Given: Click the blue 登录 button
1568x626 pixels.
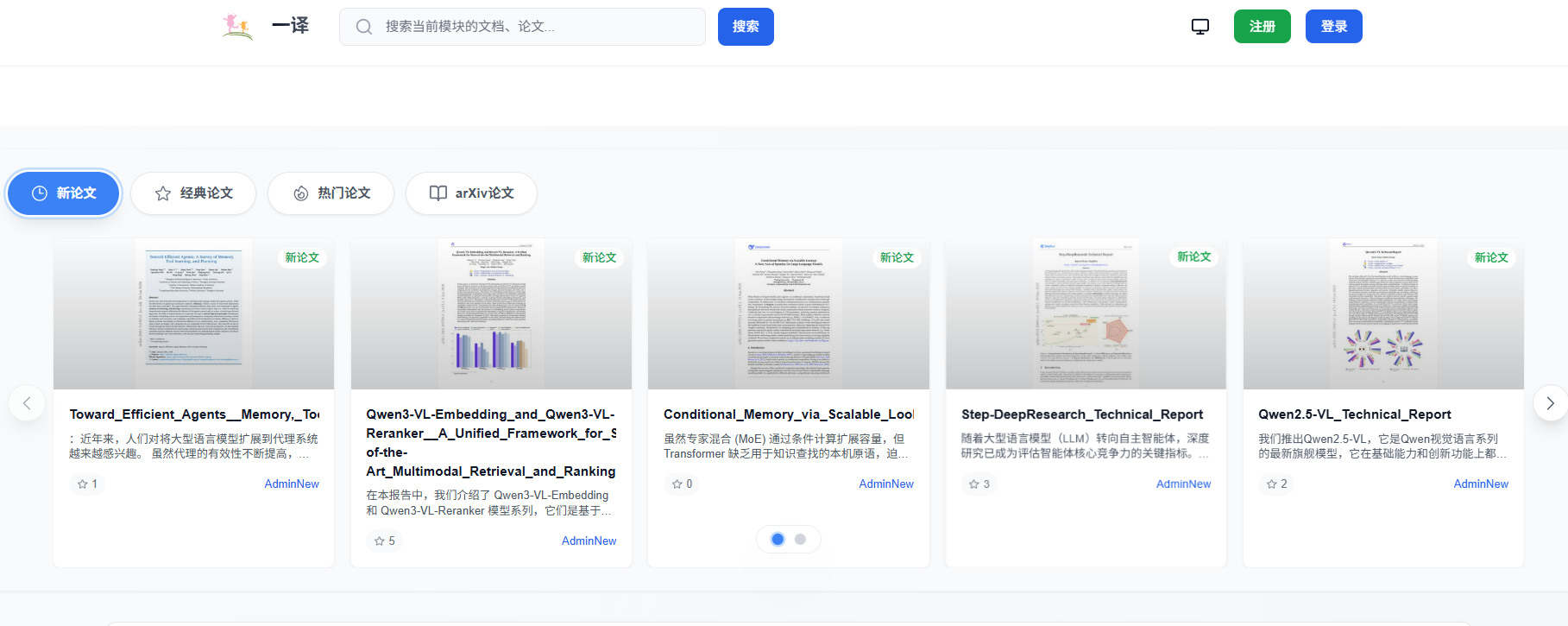Looking at the screenshot, I should click(1334, 27).
